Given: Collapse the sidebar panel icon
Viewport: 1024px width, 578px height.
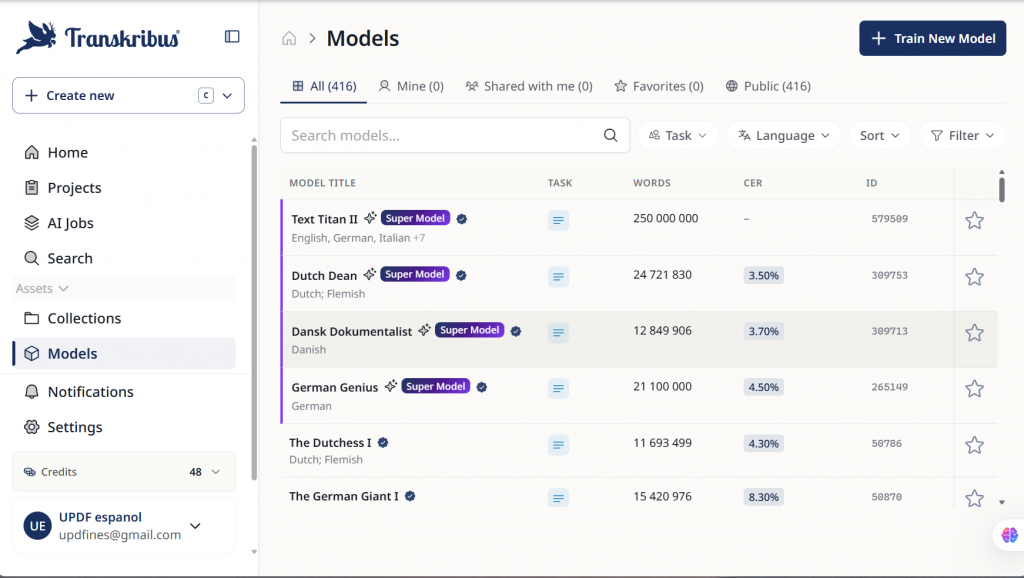Looking at the screenshot, I should point(232,37).
